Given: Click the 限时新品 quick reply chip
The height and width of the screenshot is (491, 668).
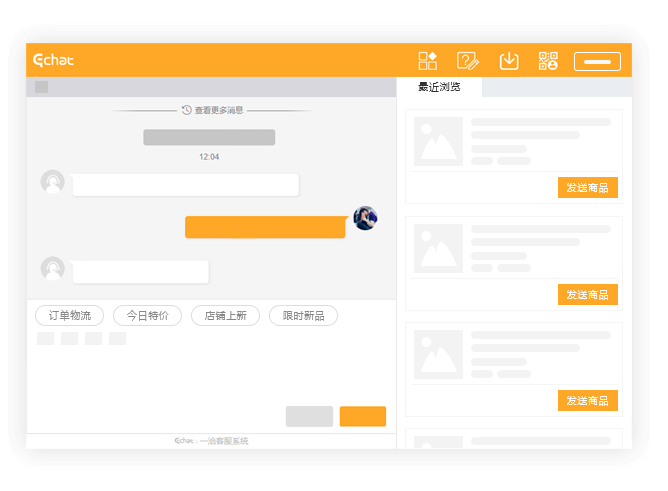Looking at the screenshot, I should tap(303, 316).
